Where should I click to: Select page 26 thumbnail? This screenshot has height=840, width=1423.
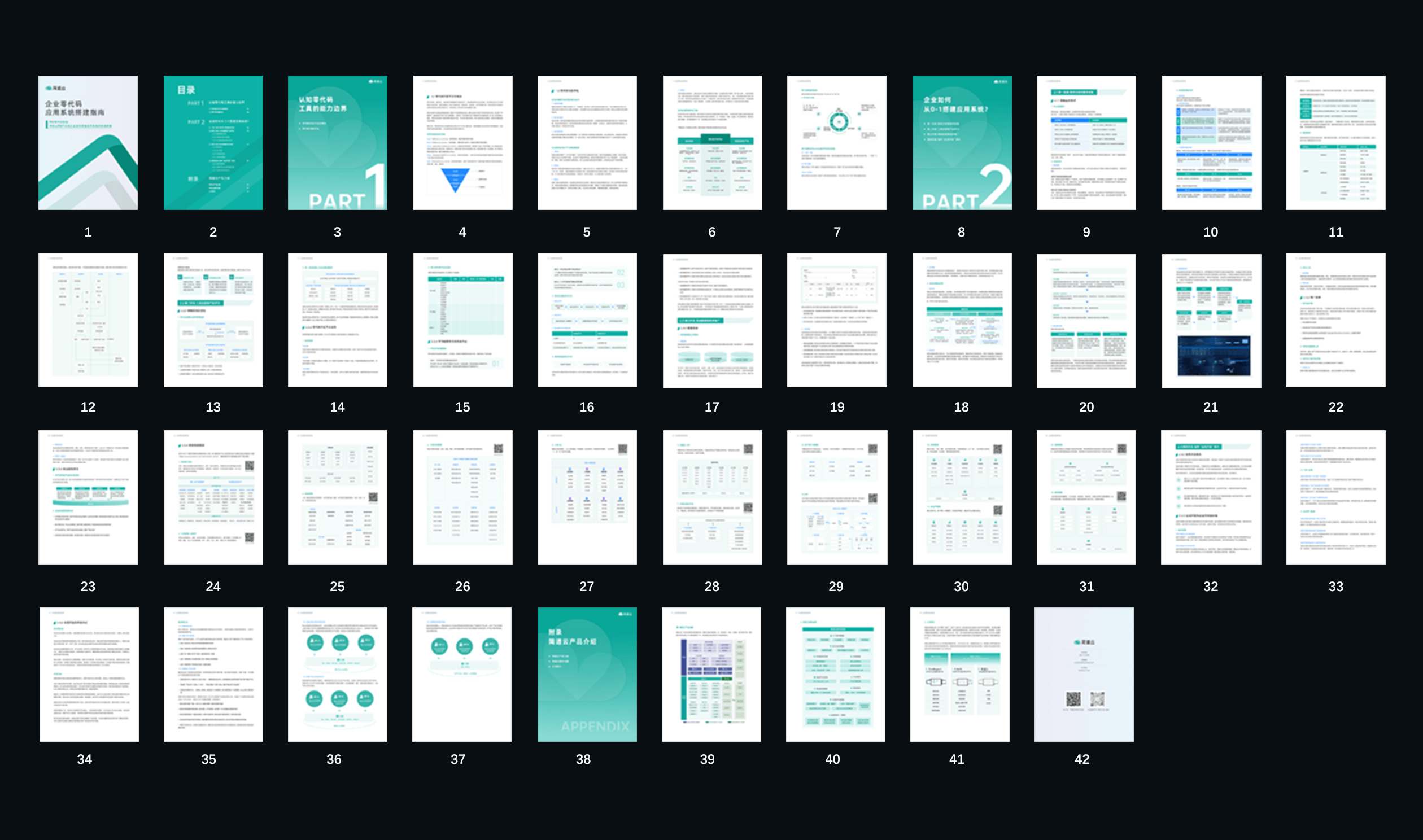[462, 497]
